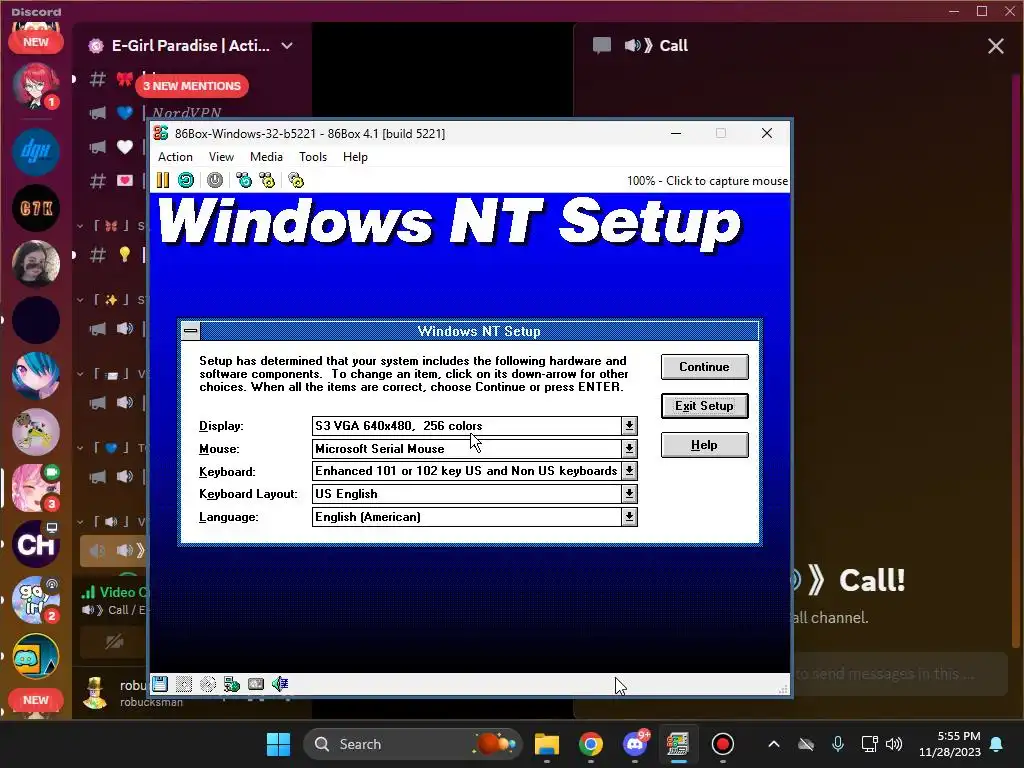The image size is (1024, 768).
Task: Click the microphone tray icon
Action: [x=838, y=744]
